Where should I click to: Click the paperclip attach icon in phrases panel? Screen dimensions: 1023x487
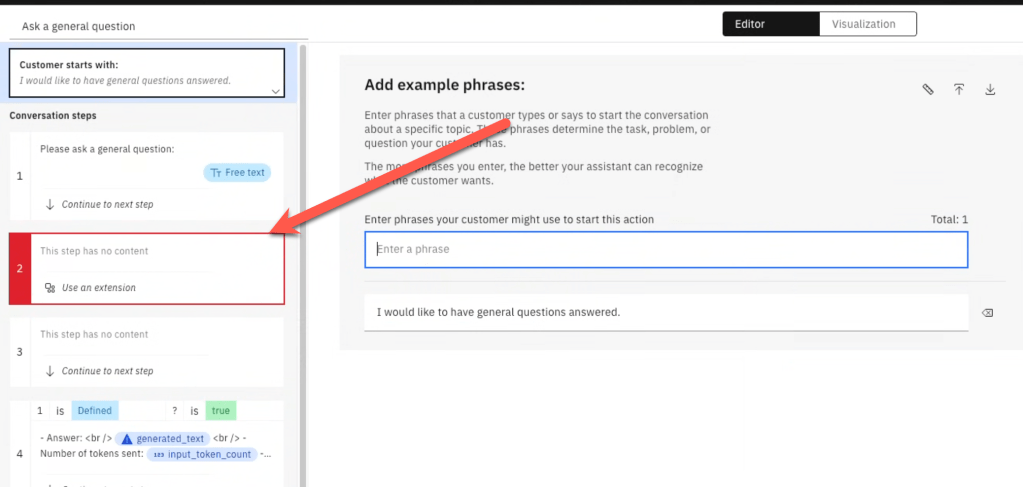point(927,90)
